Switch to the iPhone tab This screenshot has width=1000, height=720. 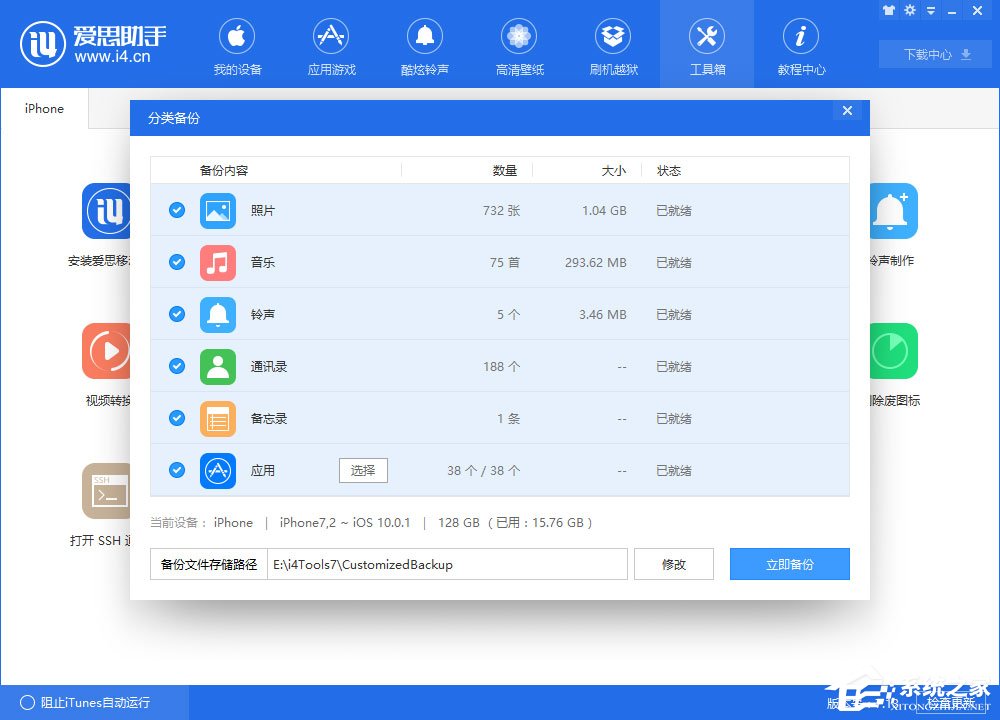pos(44,108)
